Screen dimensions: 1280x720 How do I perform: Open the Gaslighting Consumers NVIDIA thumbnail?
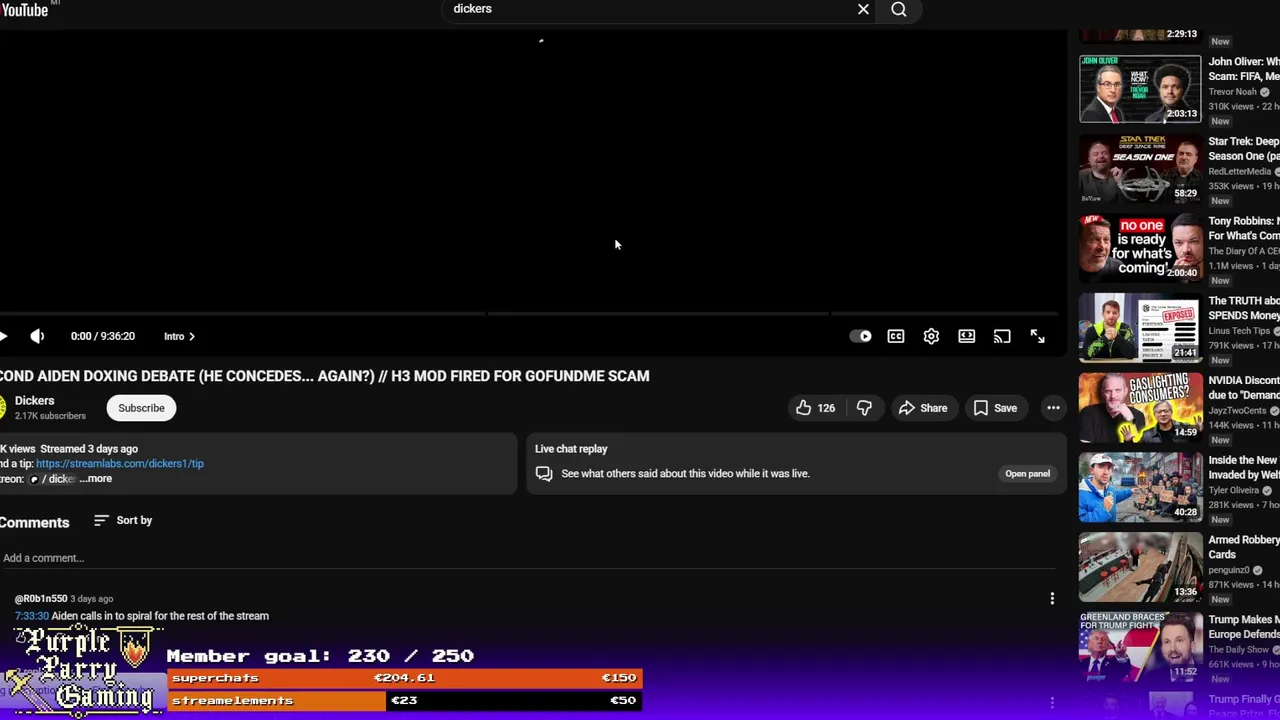click(1140, 407)
